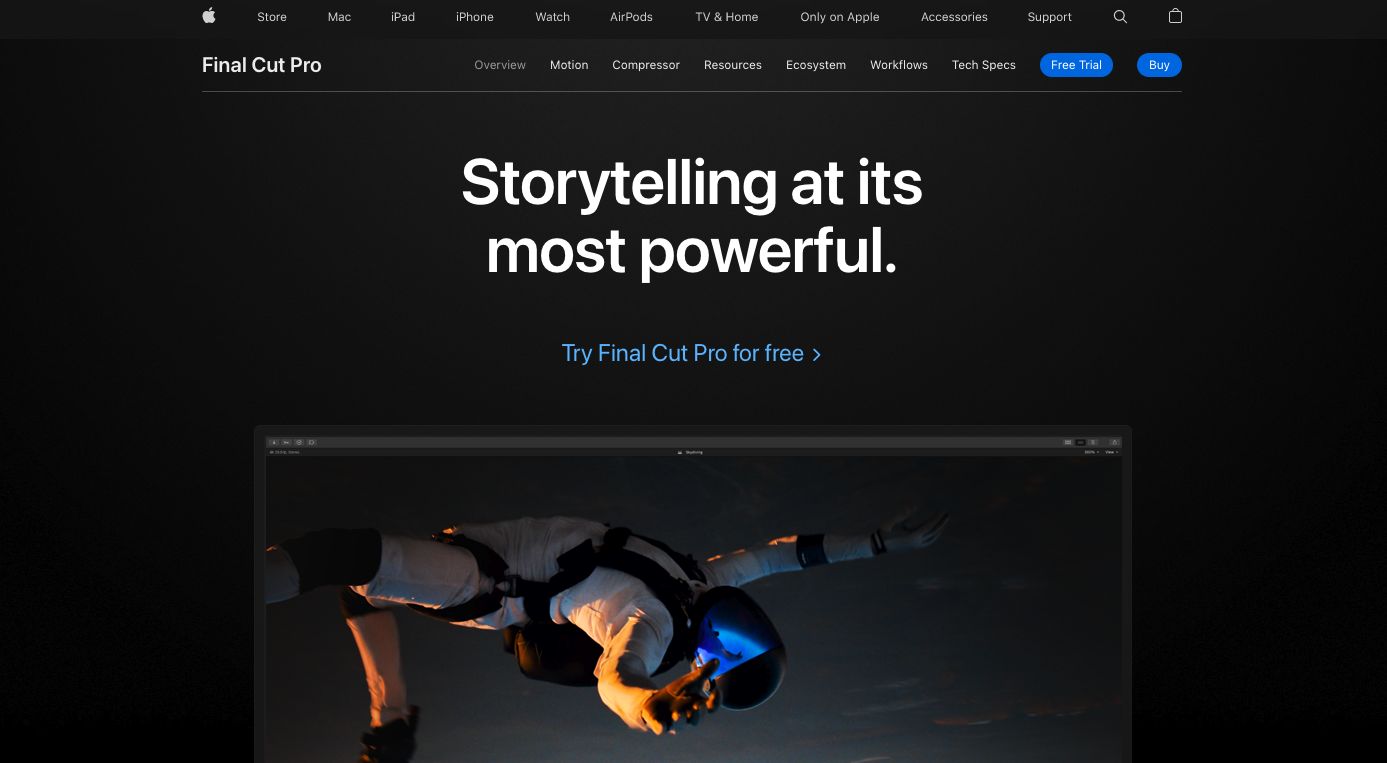Visit the Support page
Image resolution: width=1387 pixels, height=763 pixels.
(x=1049, y=17)
